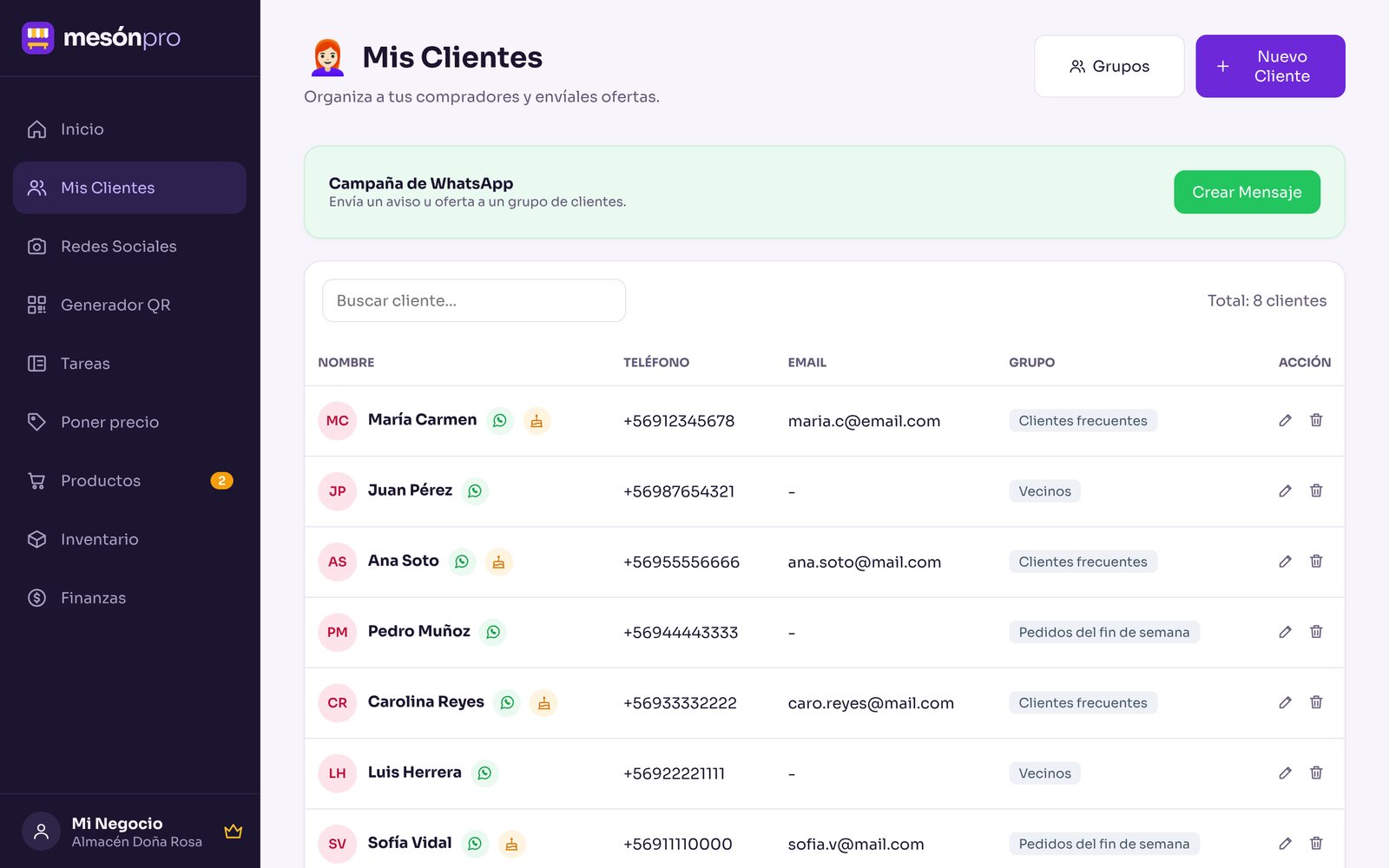This screenshot has width=1389, height=868.
Task: Open WhatsApp chat for Luis Herrera
Action: coord(484,773)
